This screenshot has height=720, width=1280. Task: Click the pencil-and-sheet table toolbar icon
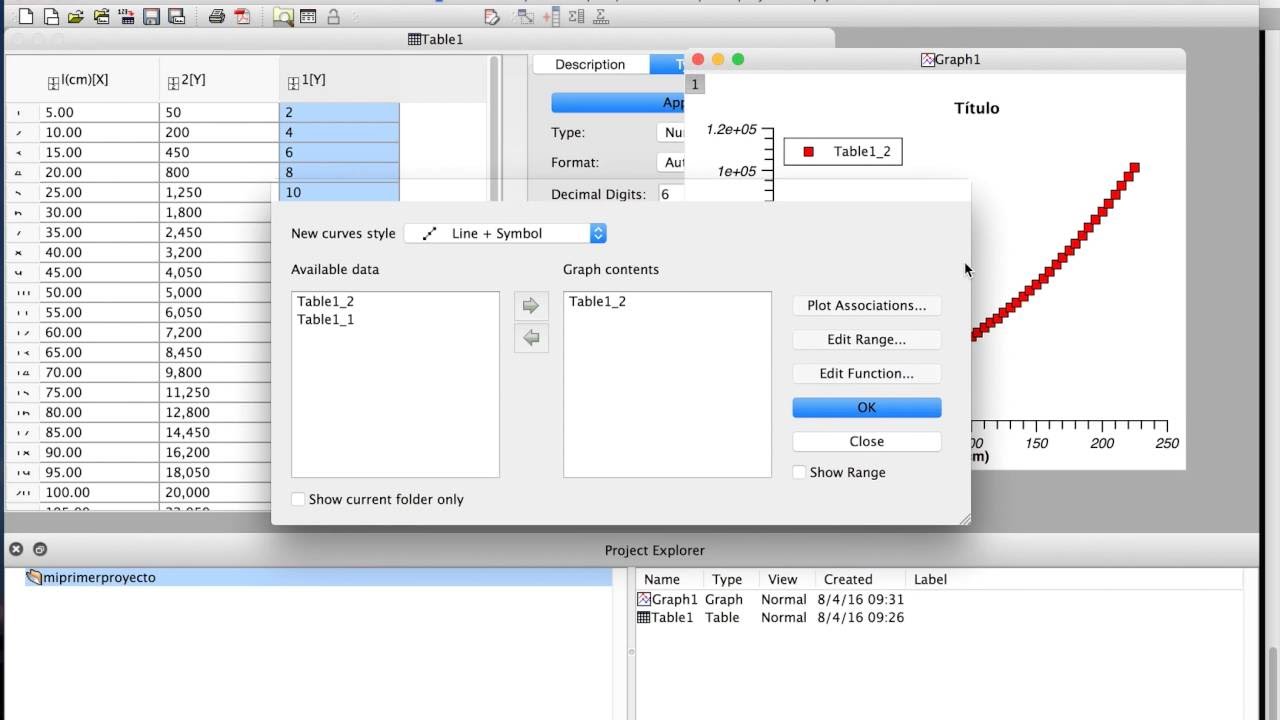click(491, 16)
